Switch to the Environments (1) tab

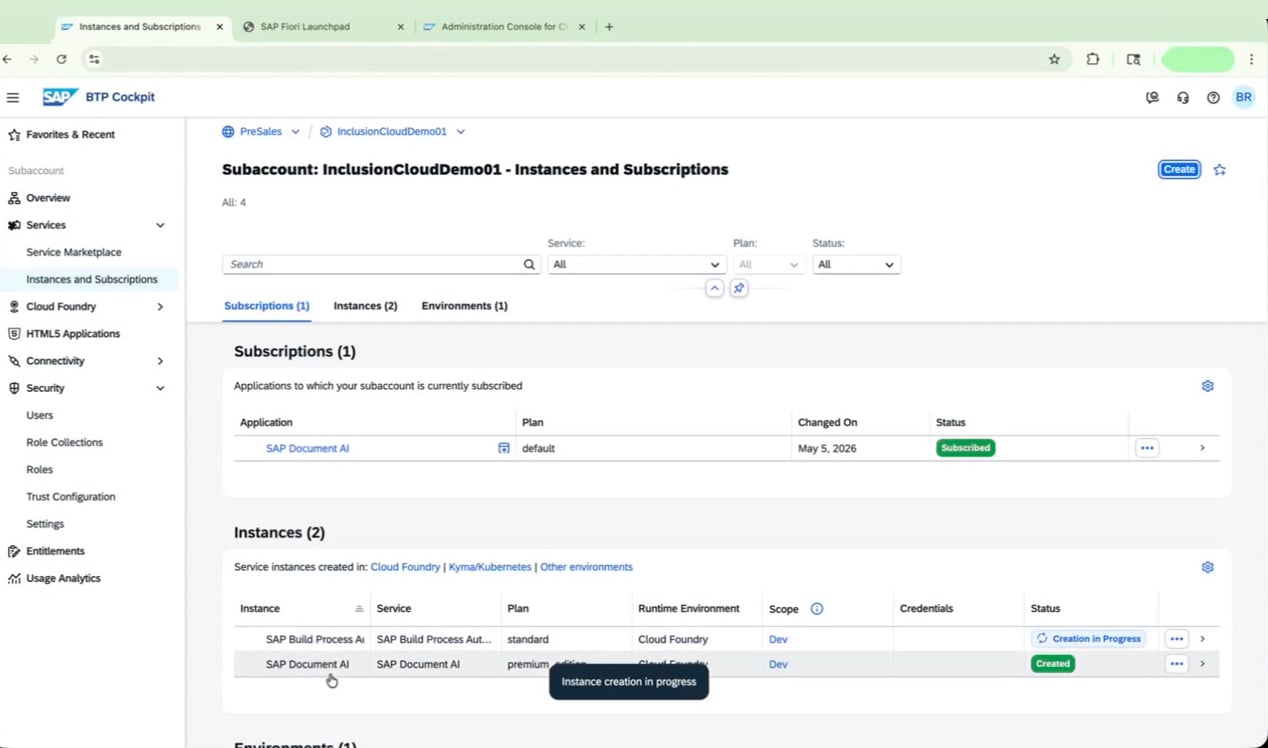point(464,306)
